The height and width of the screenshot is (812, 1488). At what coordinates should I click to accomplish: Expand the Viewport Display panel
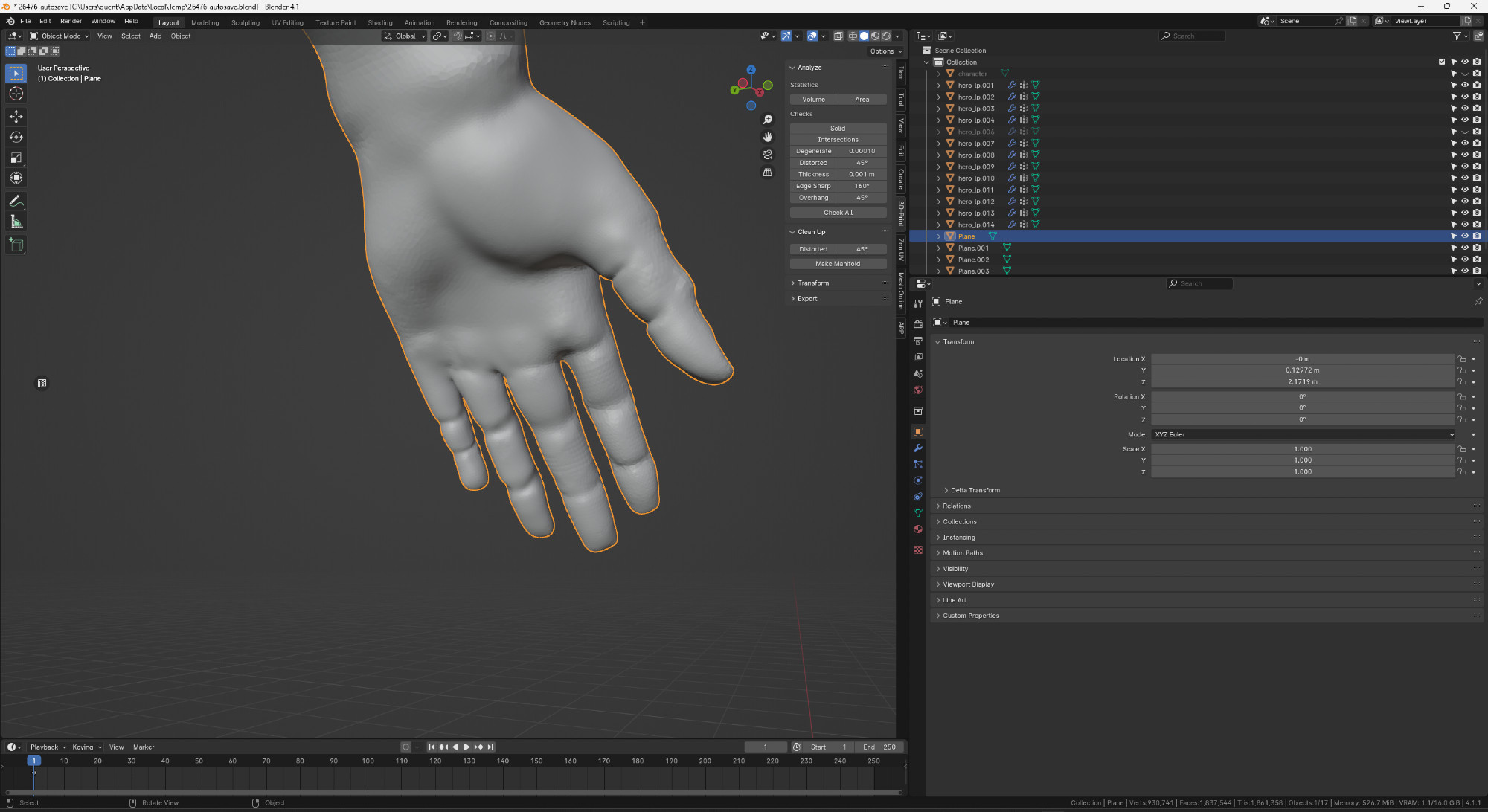[968, 584]
